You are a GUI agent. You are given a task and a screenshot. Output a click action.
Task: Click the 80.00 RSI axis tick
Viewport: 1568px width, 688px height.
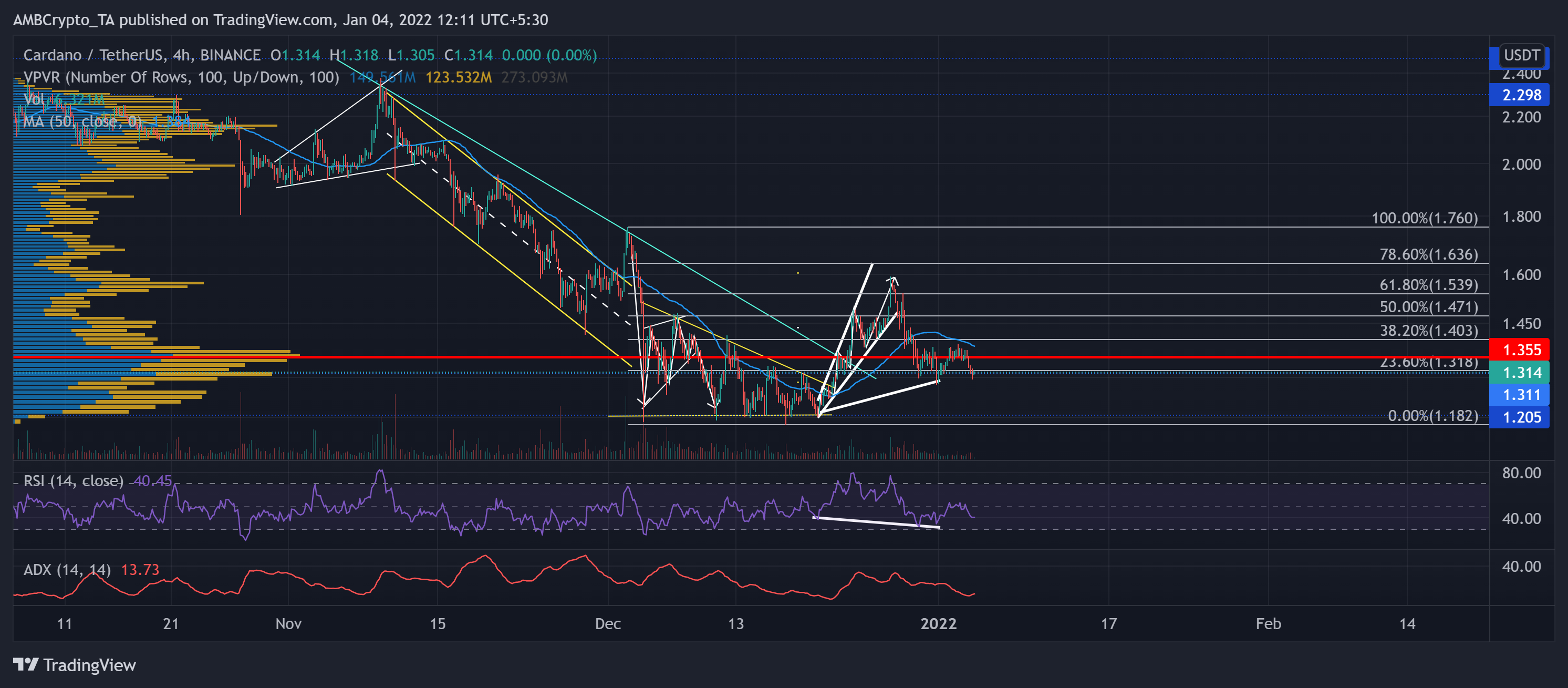tap(1521, 473)
